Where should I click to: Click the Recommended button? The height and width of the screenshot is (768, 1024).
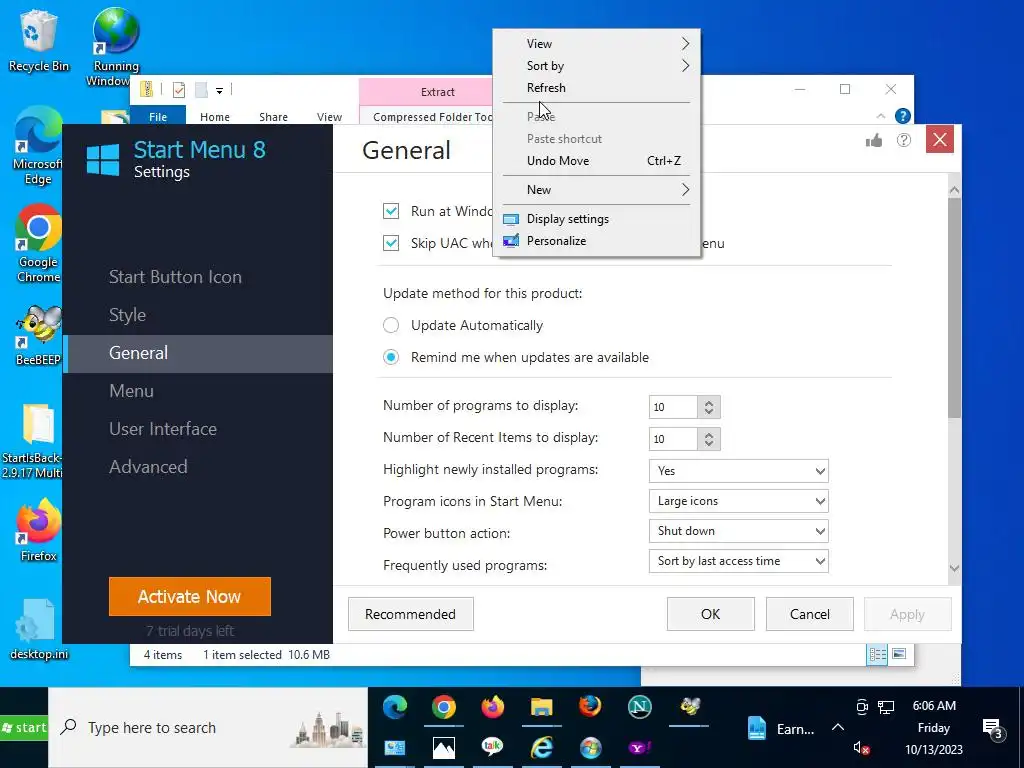(411, 614)
